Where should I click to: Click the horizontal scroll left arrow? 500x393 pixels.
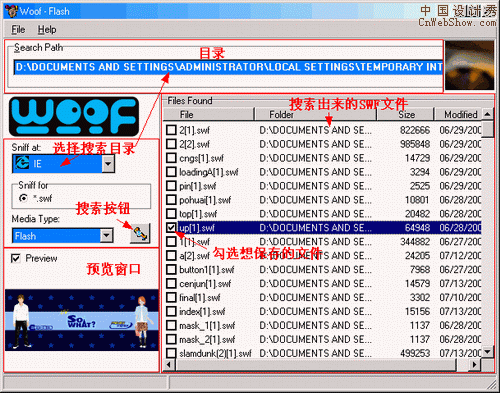click(169, 365)
